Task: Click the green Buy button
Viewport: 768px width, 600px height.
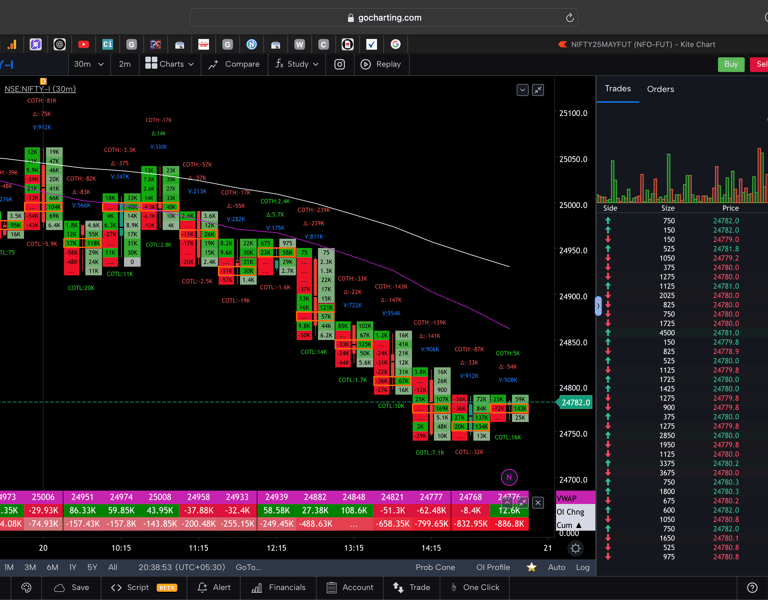Action: tap(731, 64)
